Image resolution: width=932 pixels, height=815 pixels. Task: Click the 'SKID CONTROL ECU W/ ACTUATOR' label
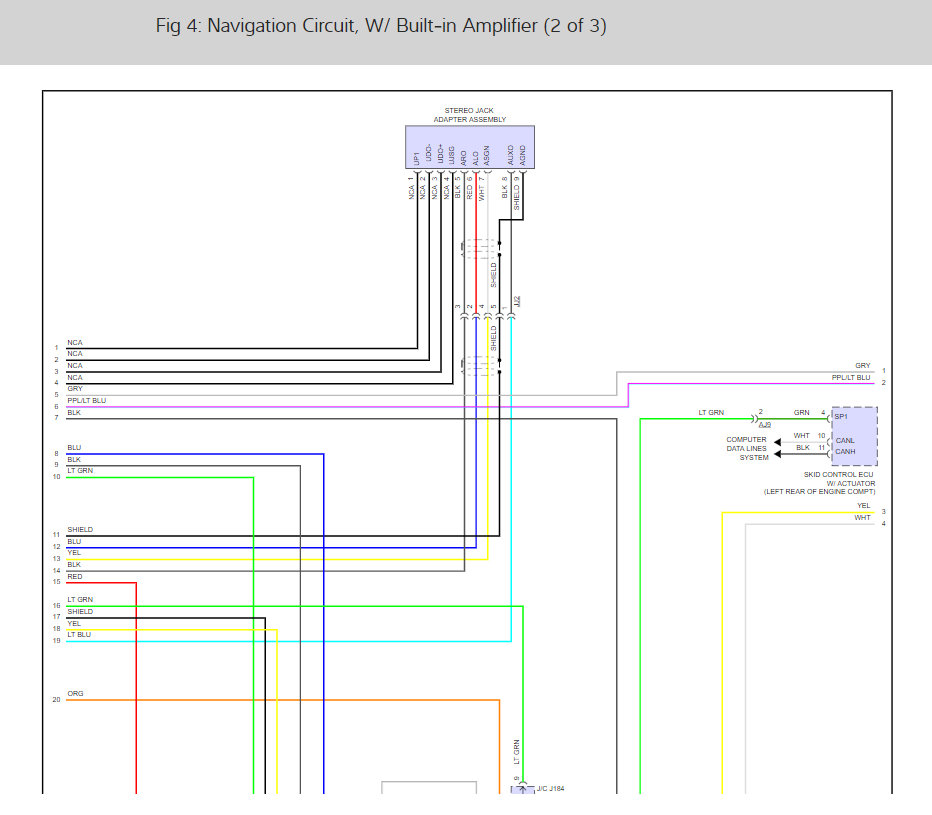(x=839, y=479)
